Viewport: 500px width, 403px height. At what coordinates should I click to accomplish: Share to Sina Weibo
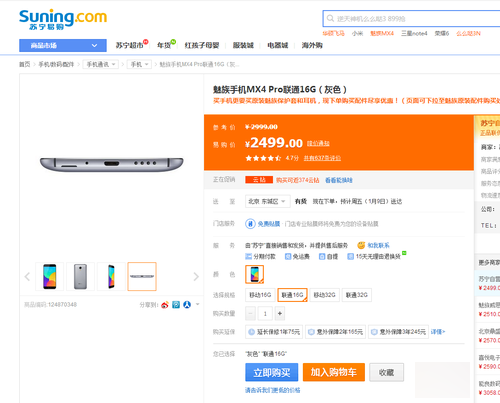click(165, 305)
